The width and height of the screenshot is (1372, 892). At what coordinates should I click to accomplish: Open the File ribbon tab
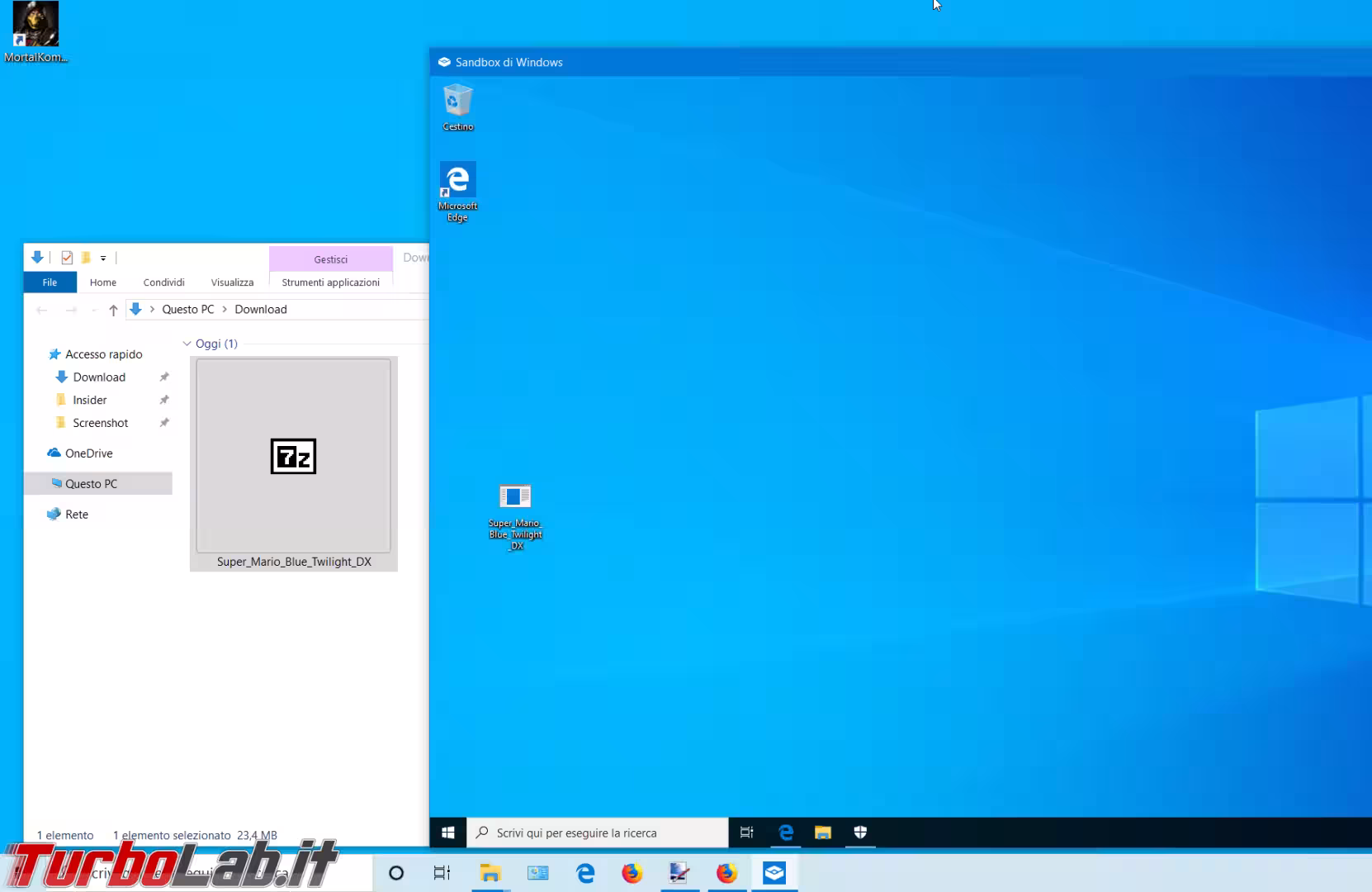pyautogui.click(x=50, y=282)
